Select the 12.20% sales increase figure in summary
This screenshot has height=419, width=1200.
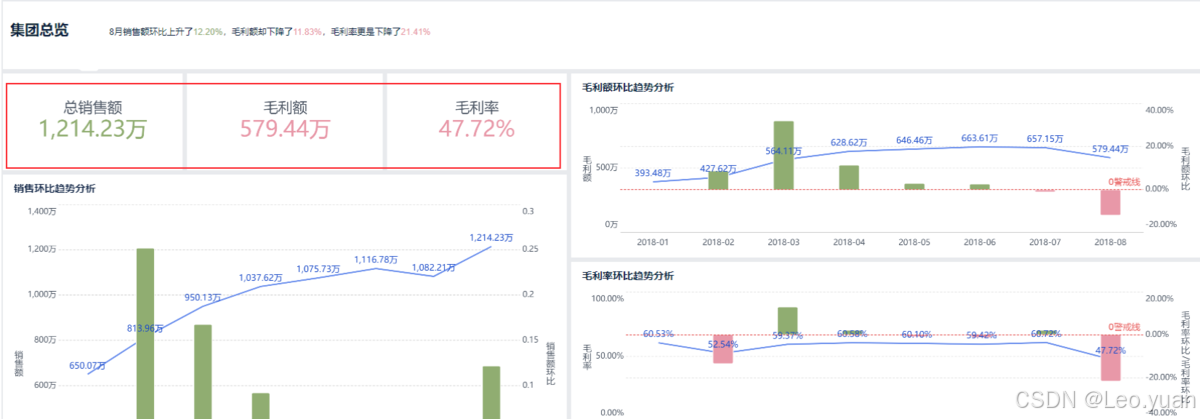tap(206, 32)
